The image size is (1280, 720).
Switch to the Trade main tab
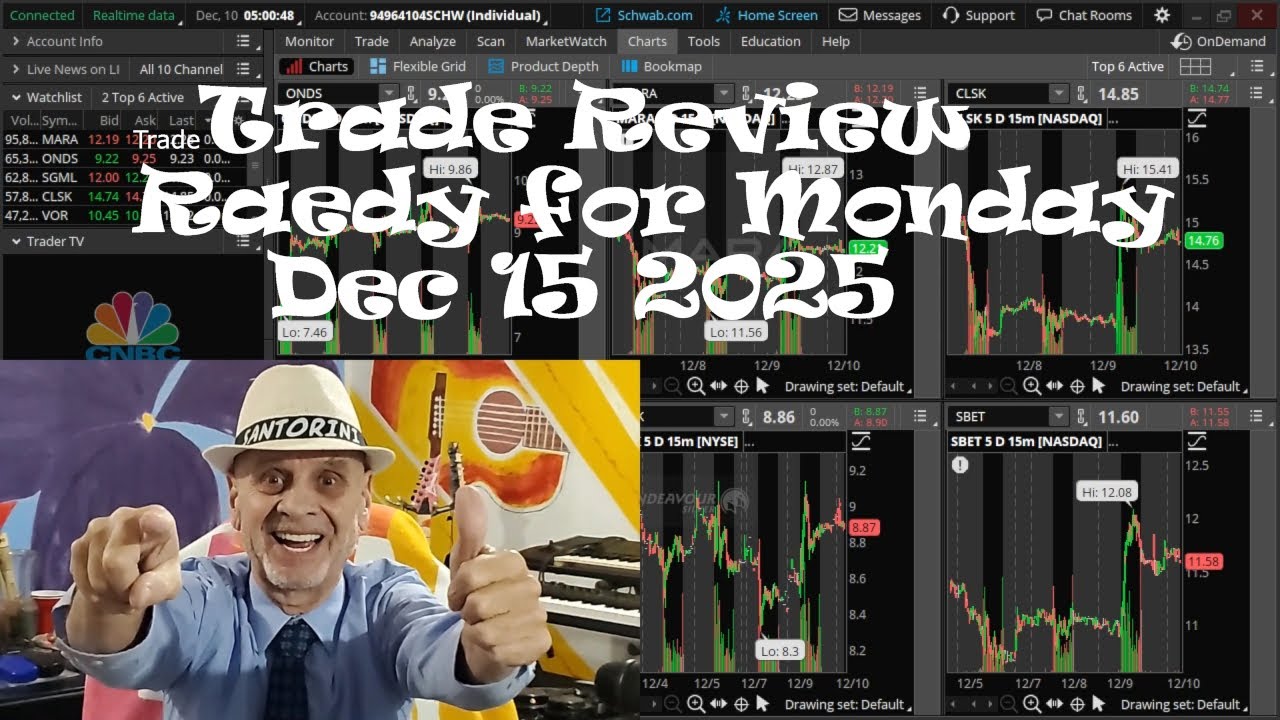pyautogui.click(x=371, y=41)
